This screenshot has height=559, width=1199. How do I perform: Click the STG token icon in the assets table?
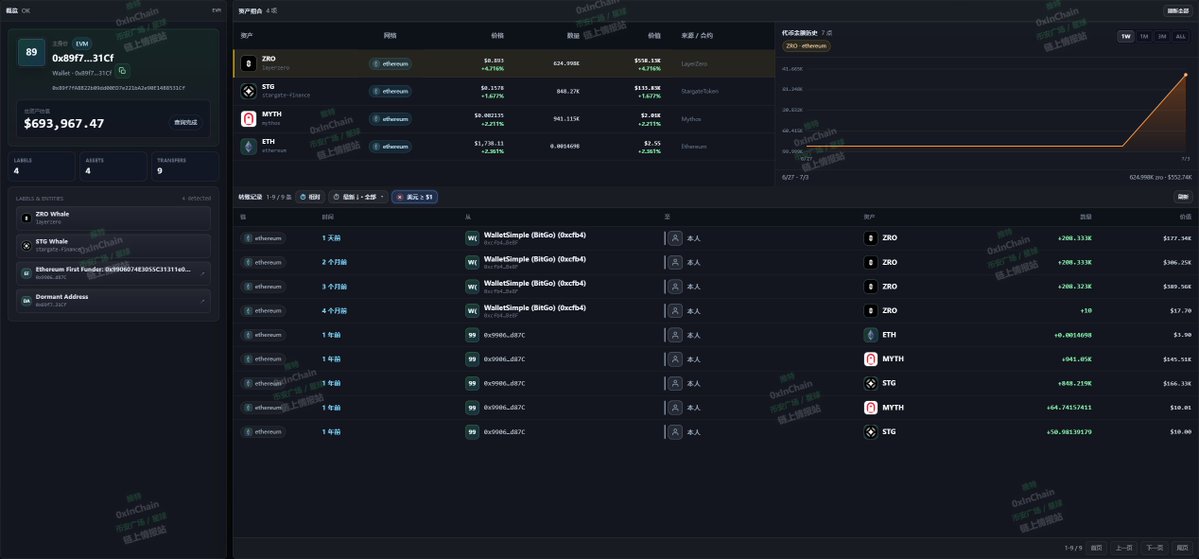point(249,91)
